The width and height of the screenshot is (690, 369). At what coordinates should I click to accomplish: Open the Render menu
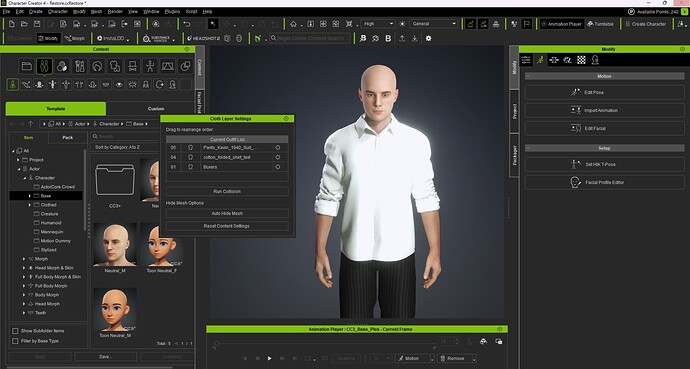115,11
